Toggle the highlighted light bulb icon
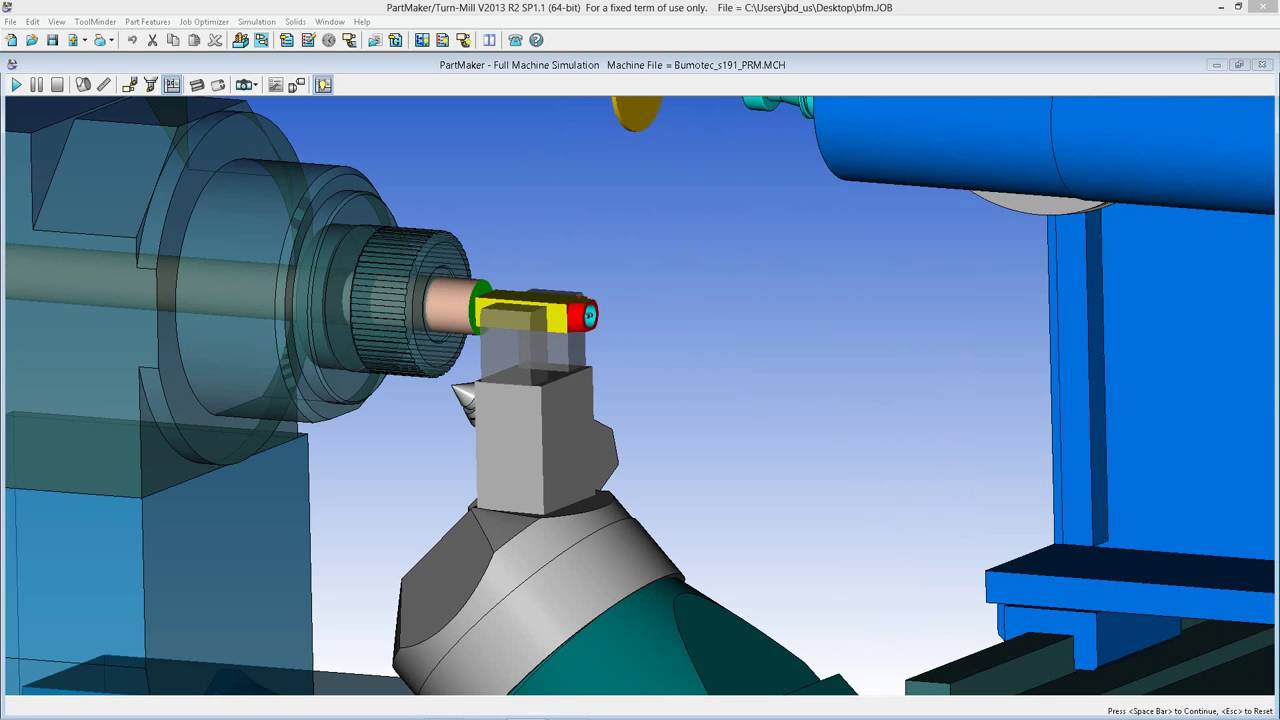This screenshot has height=720, width=1280. click(x=323, y=85)
